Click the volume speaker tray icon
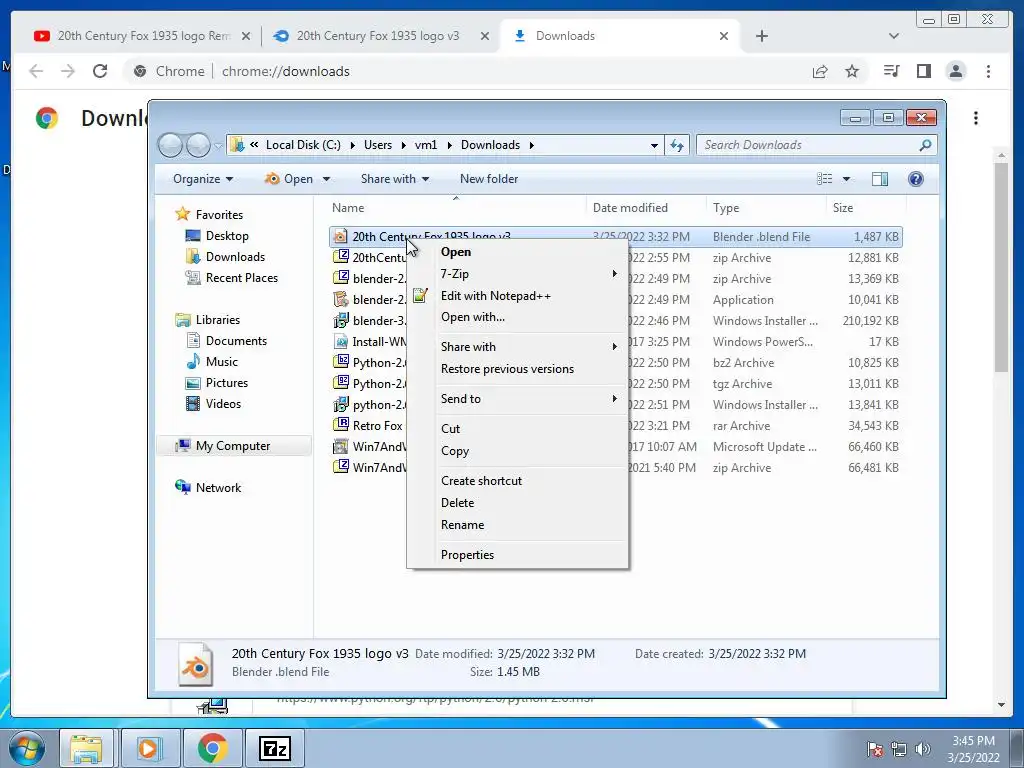This screenshot has width=1024, height=768. click(923, 749)
